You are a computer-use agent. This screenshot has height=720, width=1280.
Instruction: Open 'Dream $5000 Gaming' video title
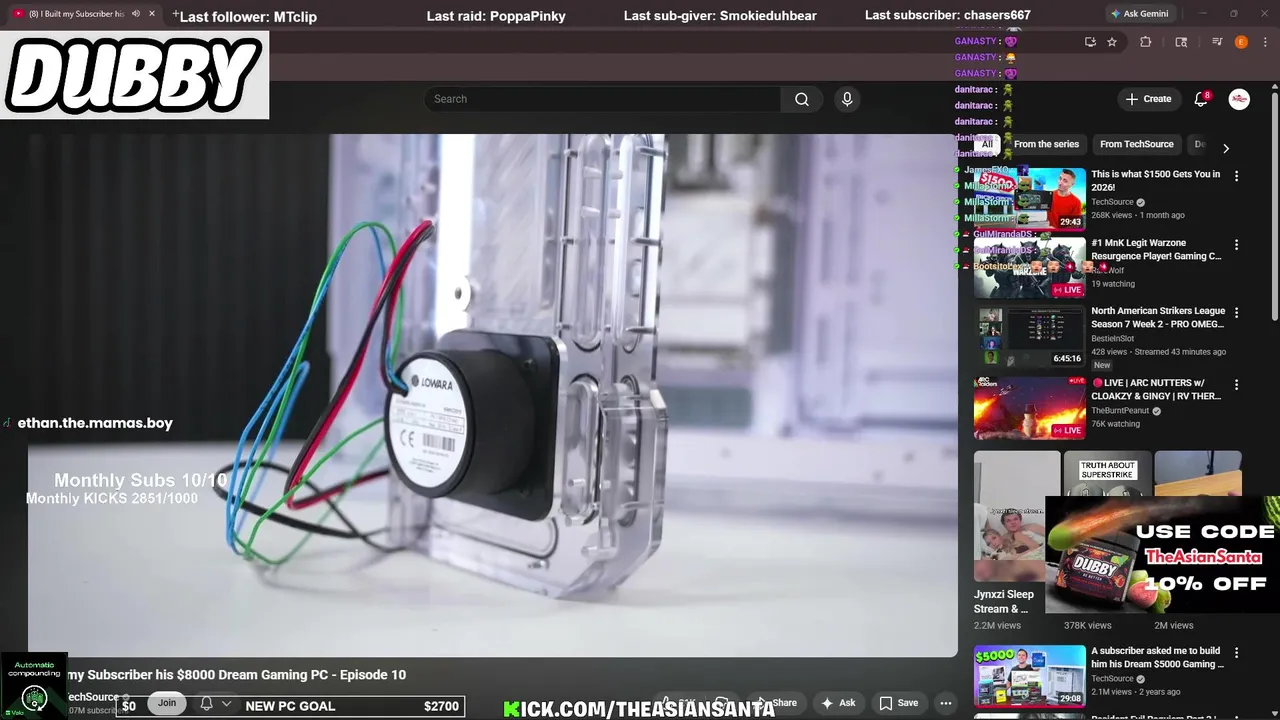coord(1158,657)
